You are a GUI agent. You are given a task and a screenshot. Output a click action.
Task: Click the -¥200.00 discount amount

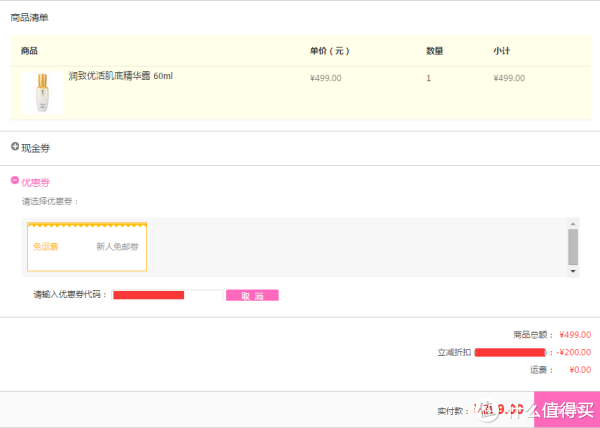pos(574,352)
